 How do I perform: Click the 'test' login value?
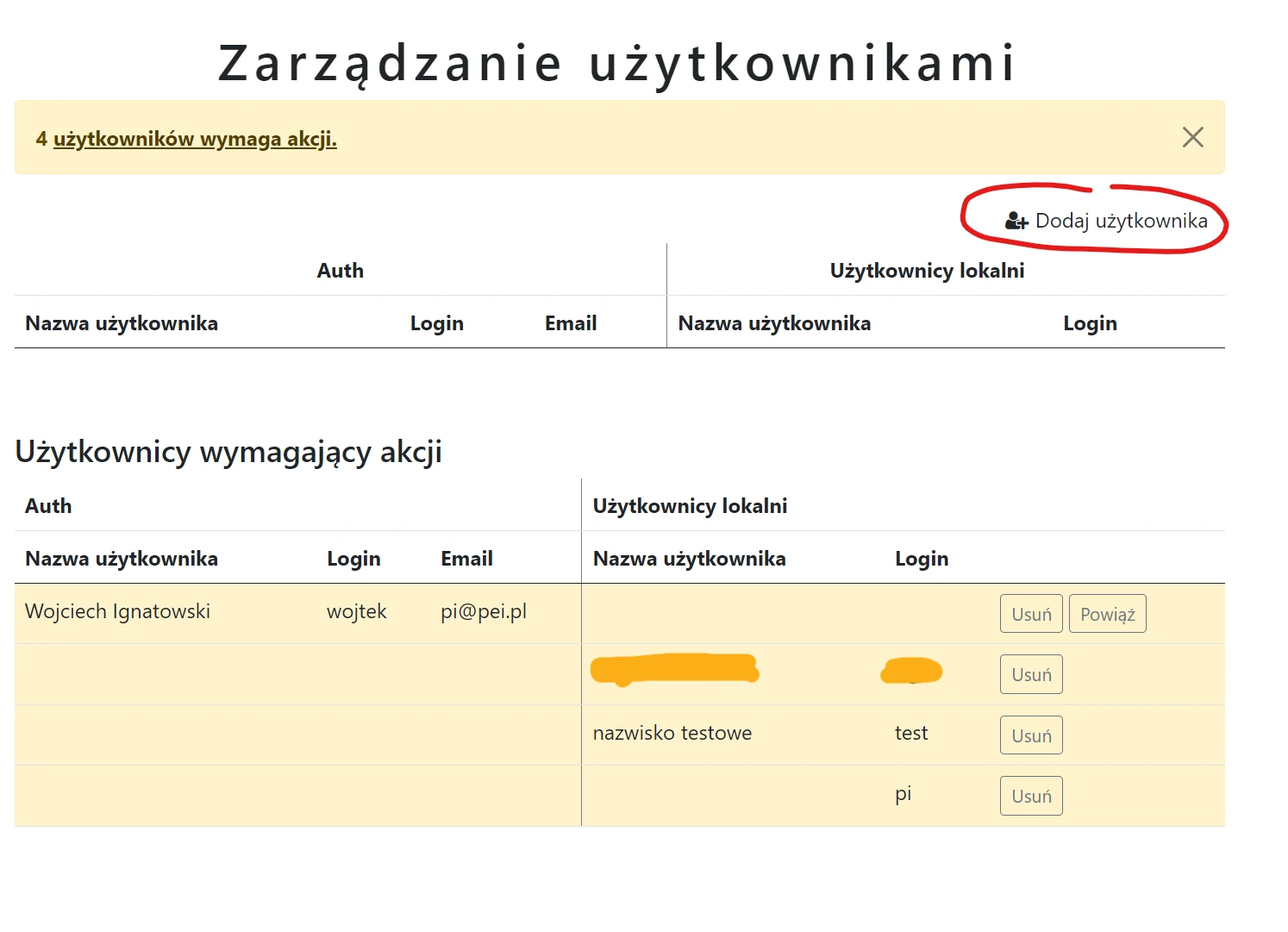click(910, 734)
